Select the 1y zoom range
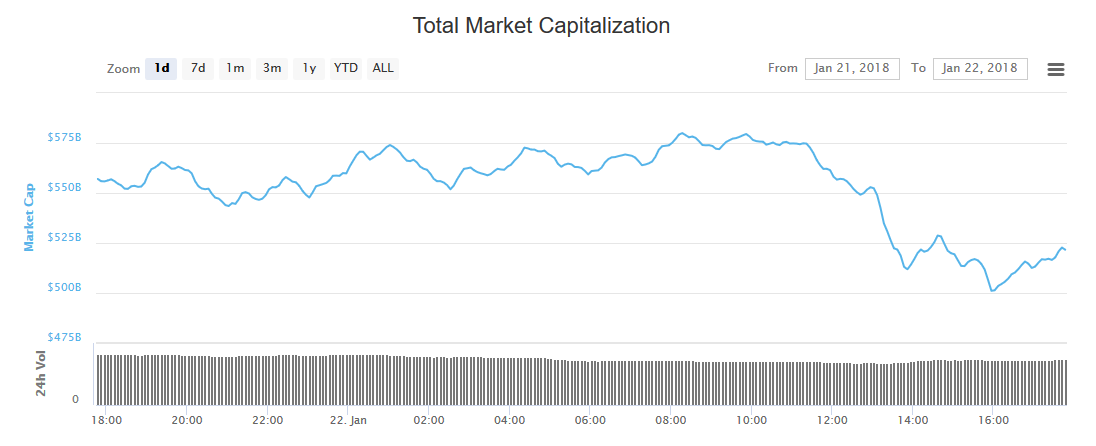 pos(309,68)
